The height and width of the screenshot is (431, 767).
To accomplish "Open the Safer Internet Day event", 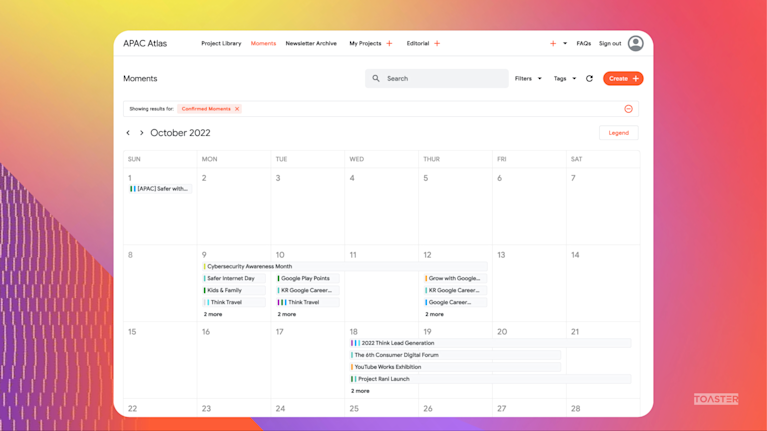I will tap(234, 278).
